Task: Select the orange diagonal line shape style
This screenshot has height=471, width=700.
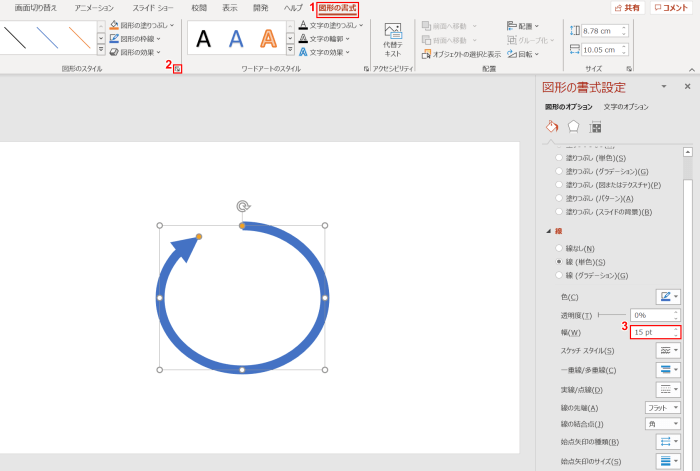Action: coord(79,38)
